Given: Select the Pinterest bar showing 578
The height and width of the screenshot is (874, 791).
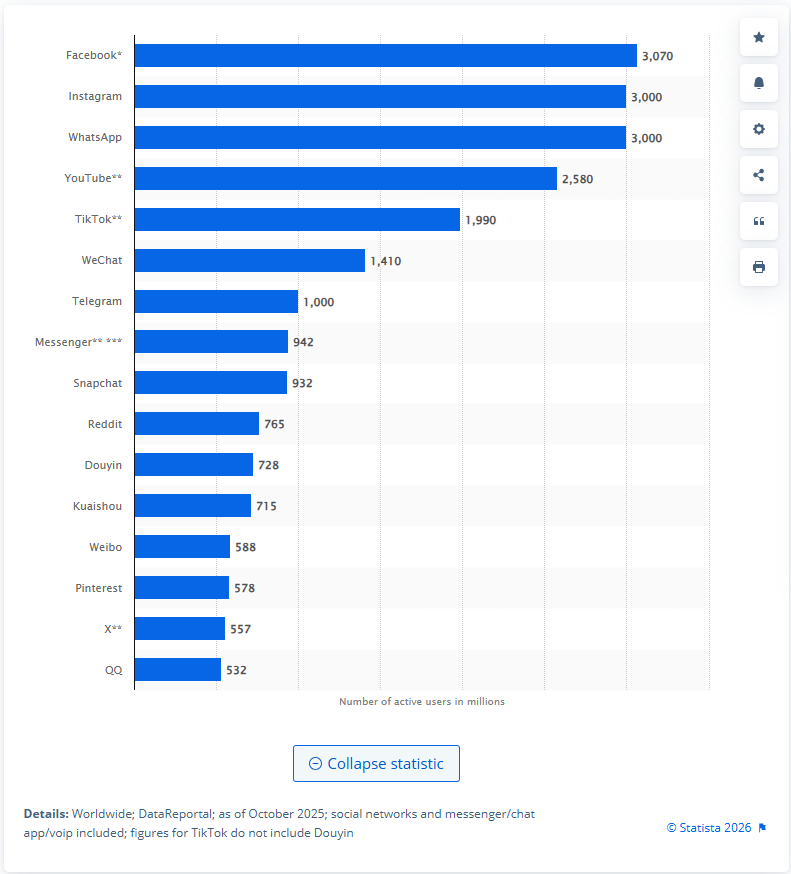Looking at the screenshot, I should click(181, 588).
